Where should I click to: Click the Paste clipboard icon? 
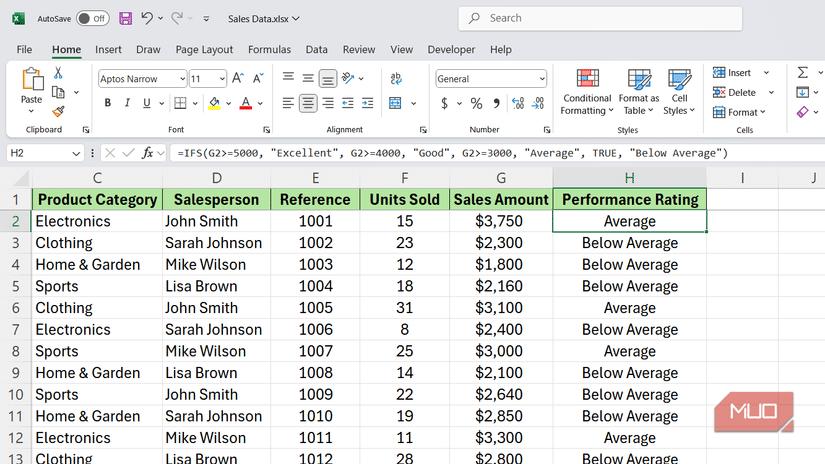click(32, 80)
